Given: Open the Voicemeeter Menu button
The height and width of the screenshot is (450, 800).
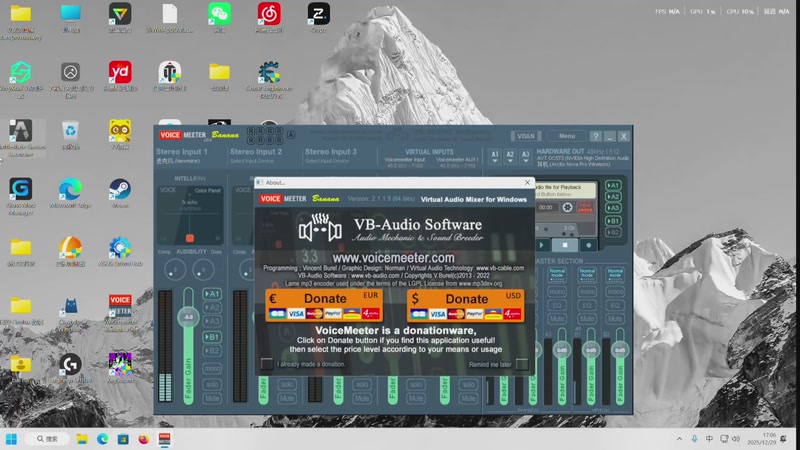Looking at the screenshot, I should (566, 136).
